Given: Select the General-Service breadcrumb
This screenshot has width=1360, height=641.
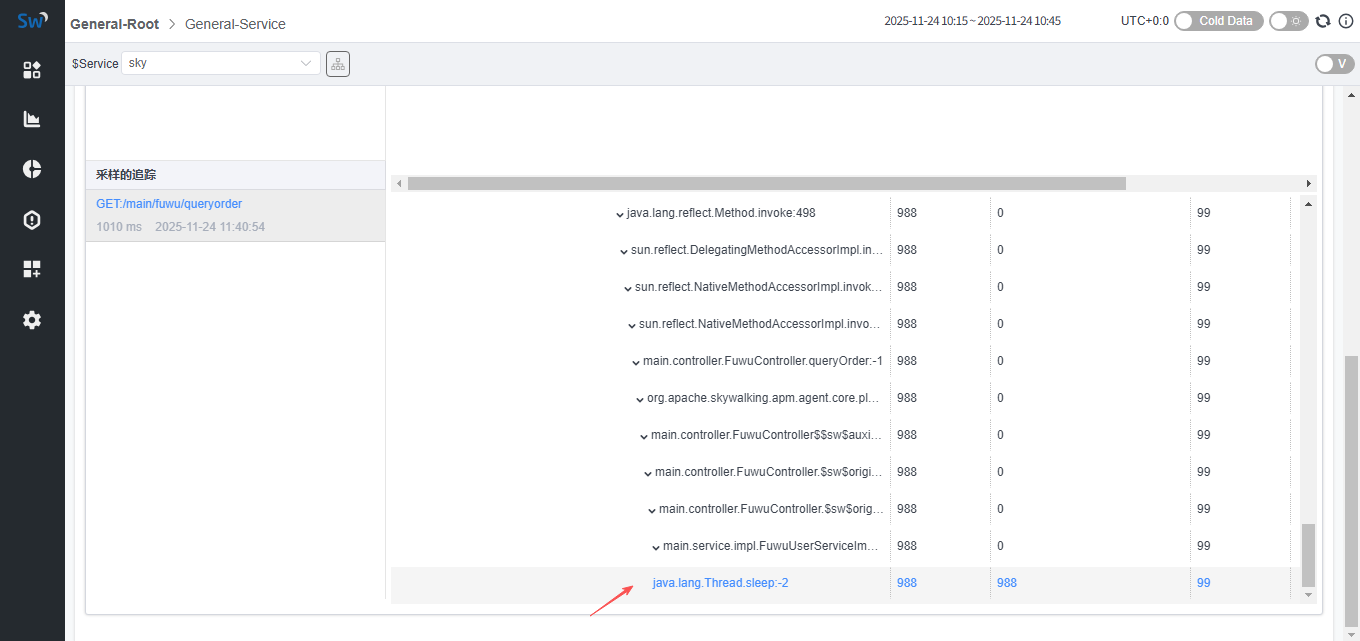Looking at the screenshot, I should click(235, 24).
